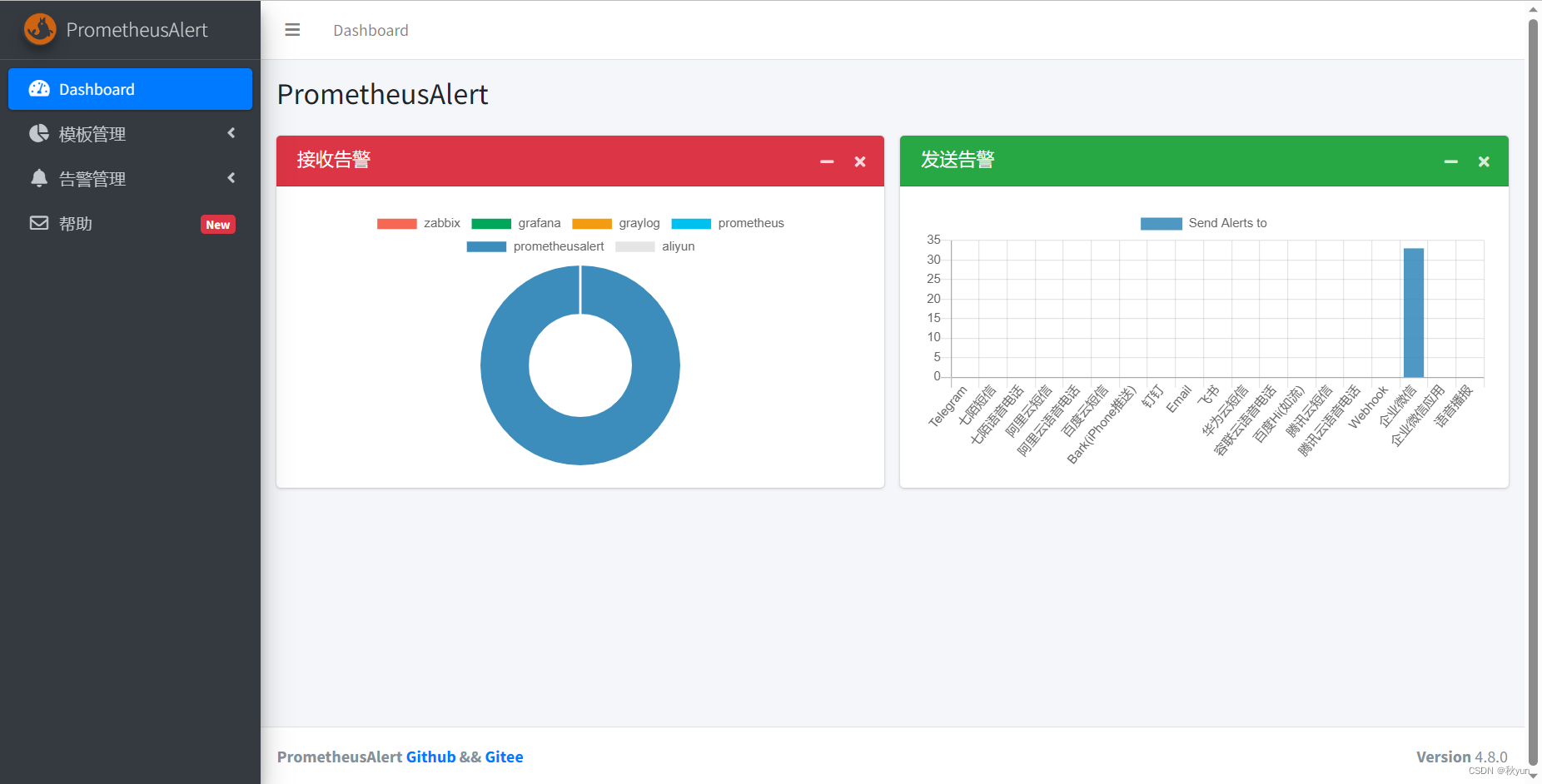Close the 发送告警 card

click(x=1484, y=161)
